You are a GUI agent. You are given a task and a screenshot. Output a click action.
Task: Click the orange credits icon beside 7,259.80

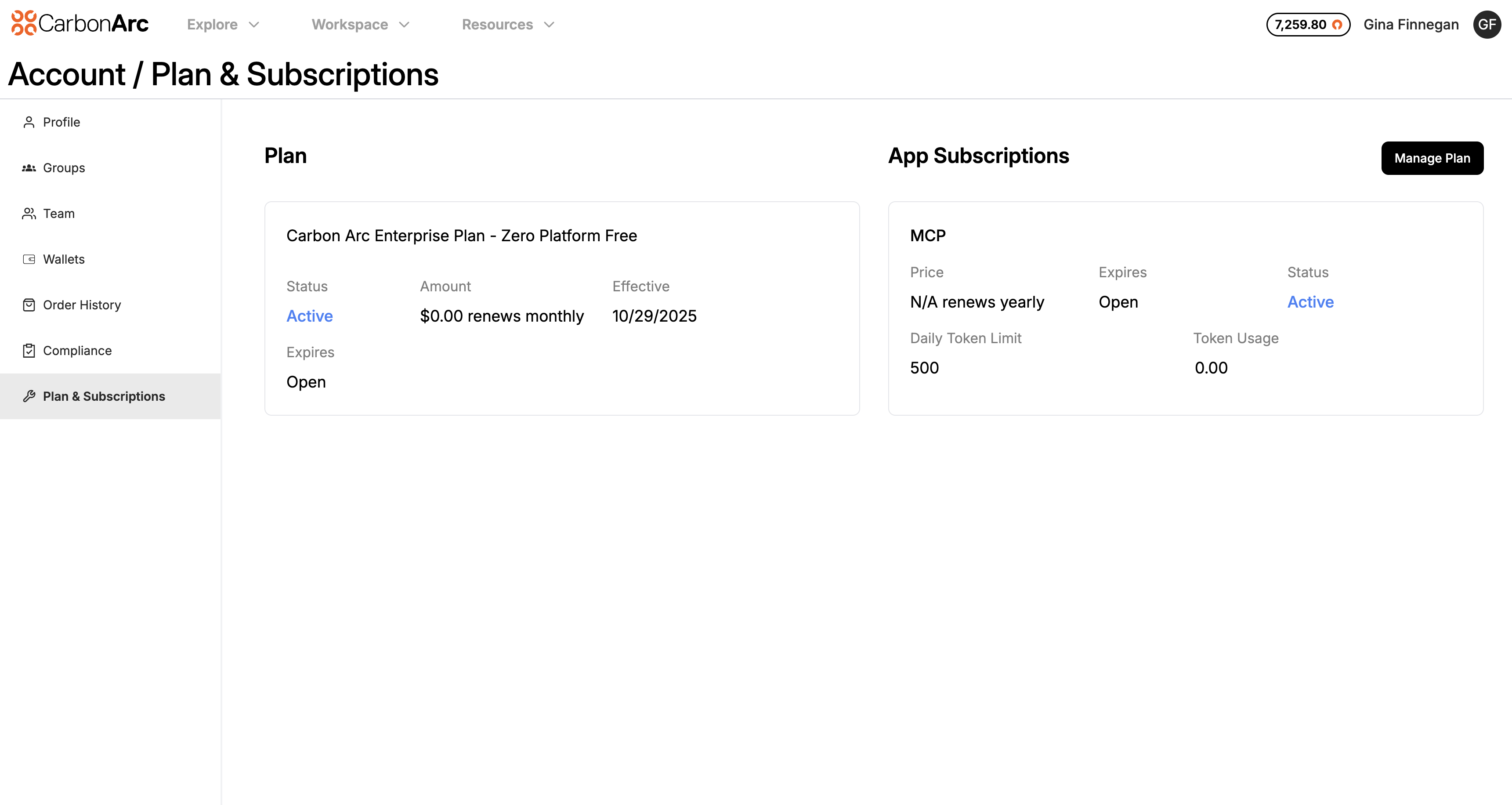(1338, 25)
